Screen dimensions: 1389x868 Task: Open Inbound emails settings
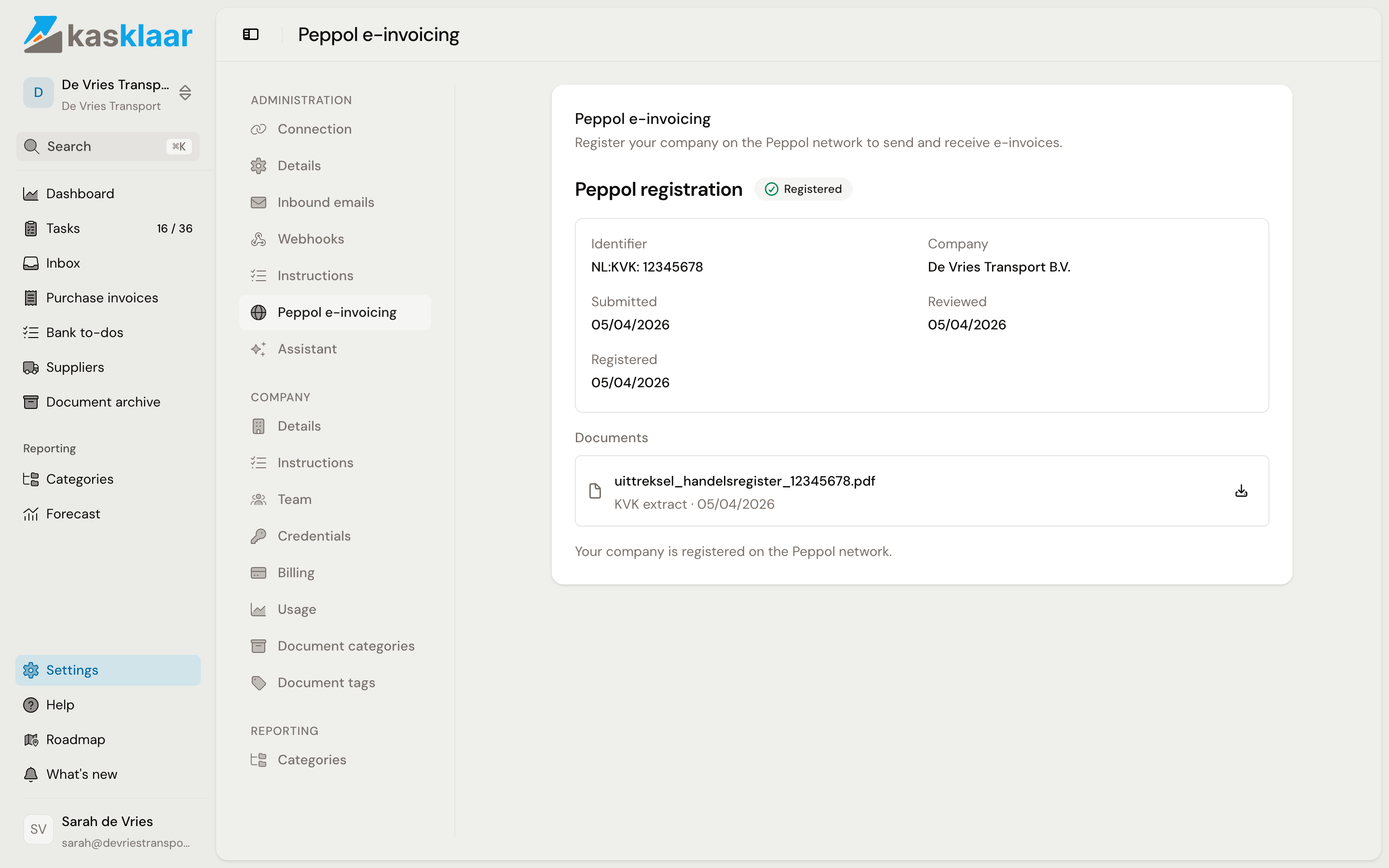tap(335, 203)
